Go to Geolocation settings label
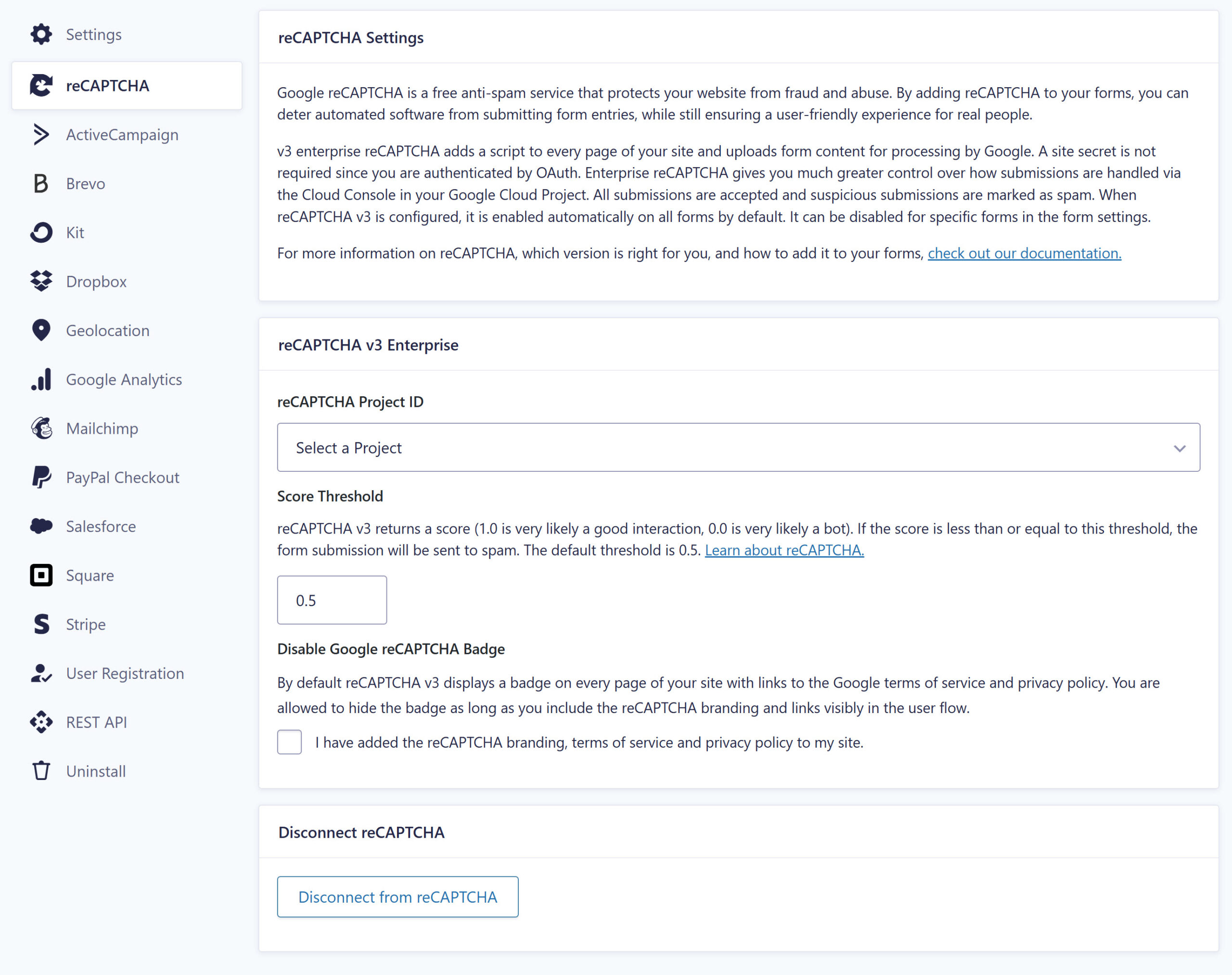This screenshot has height=975, width=1232. pos(108,330)
